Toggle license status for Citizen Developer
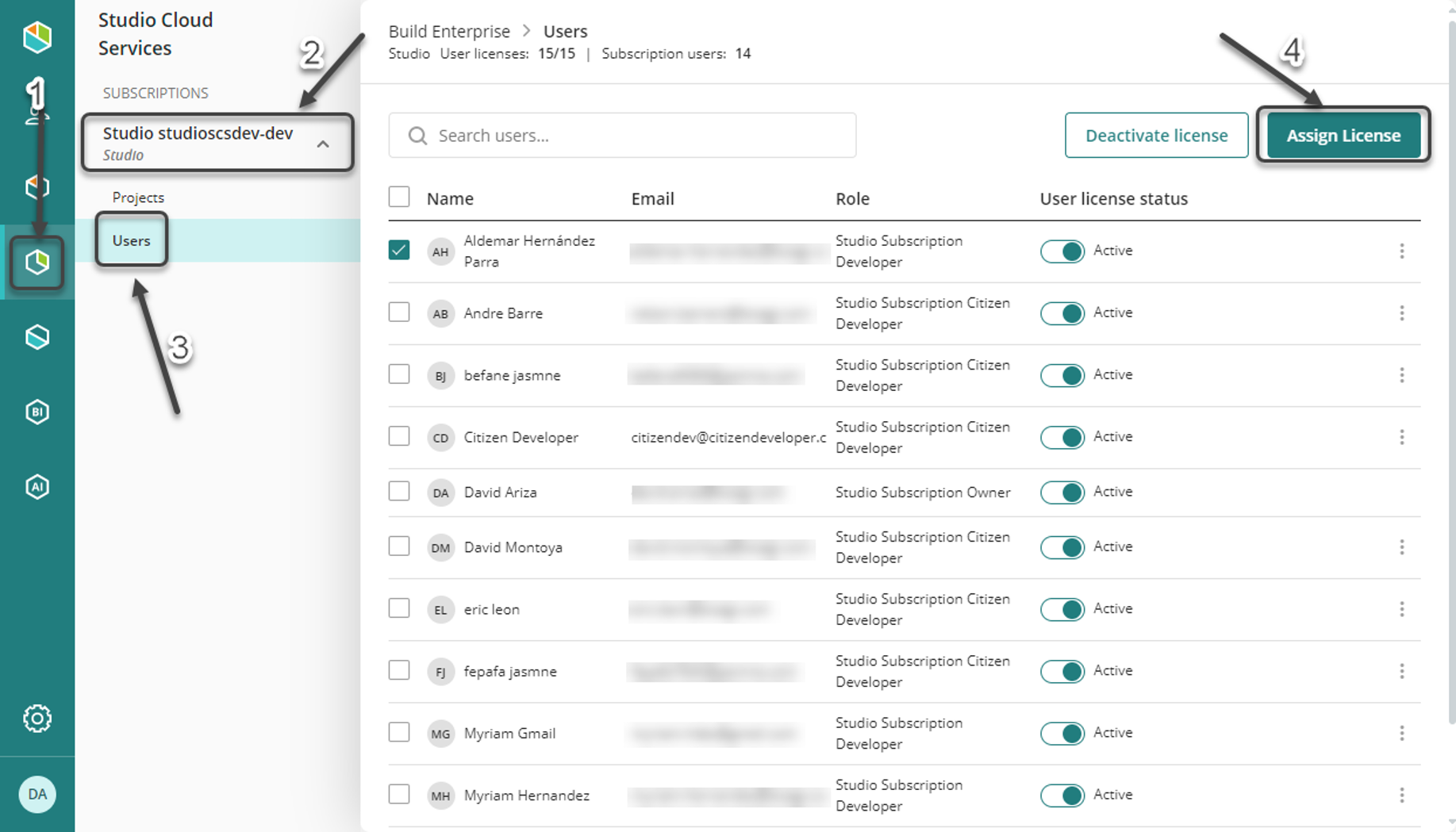 (1062, 437)
